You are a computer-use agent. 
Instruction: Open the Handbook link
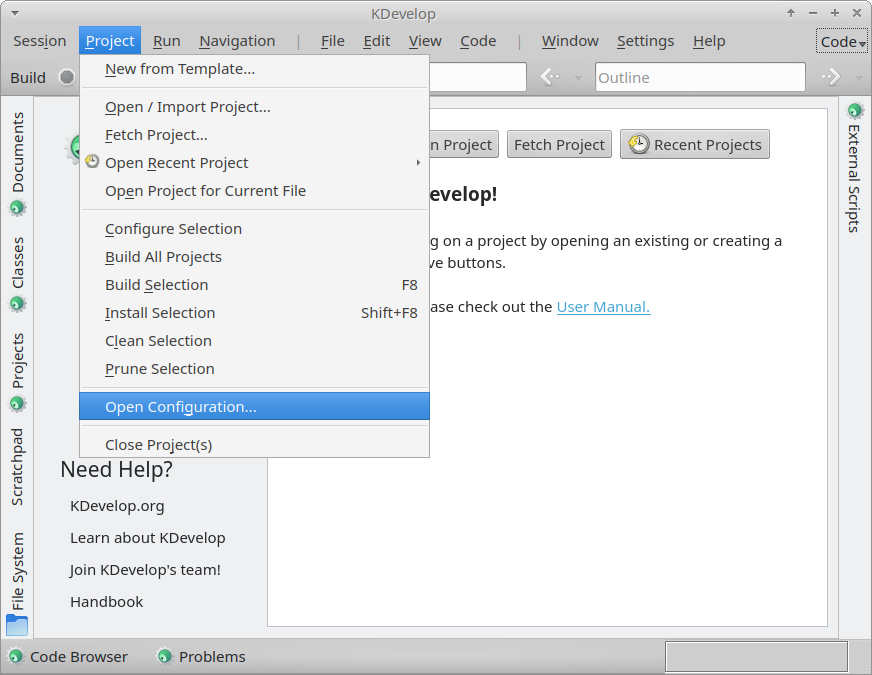pos(107,602)
